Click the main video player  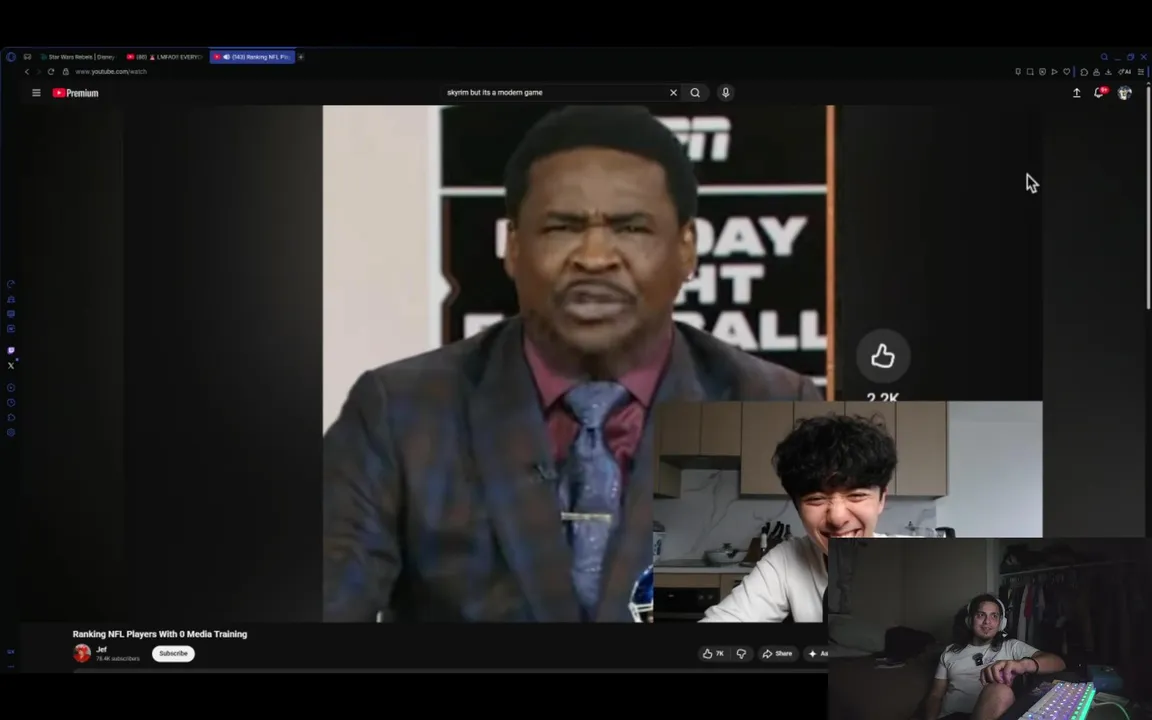pyautogui.click(x=578, y=364)
